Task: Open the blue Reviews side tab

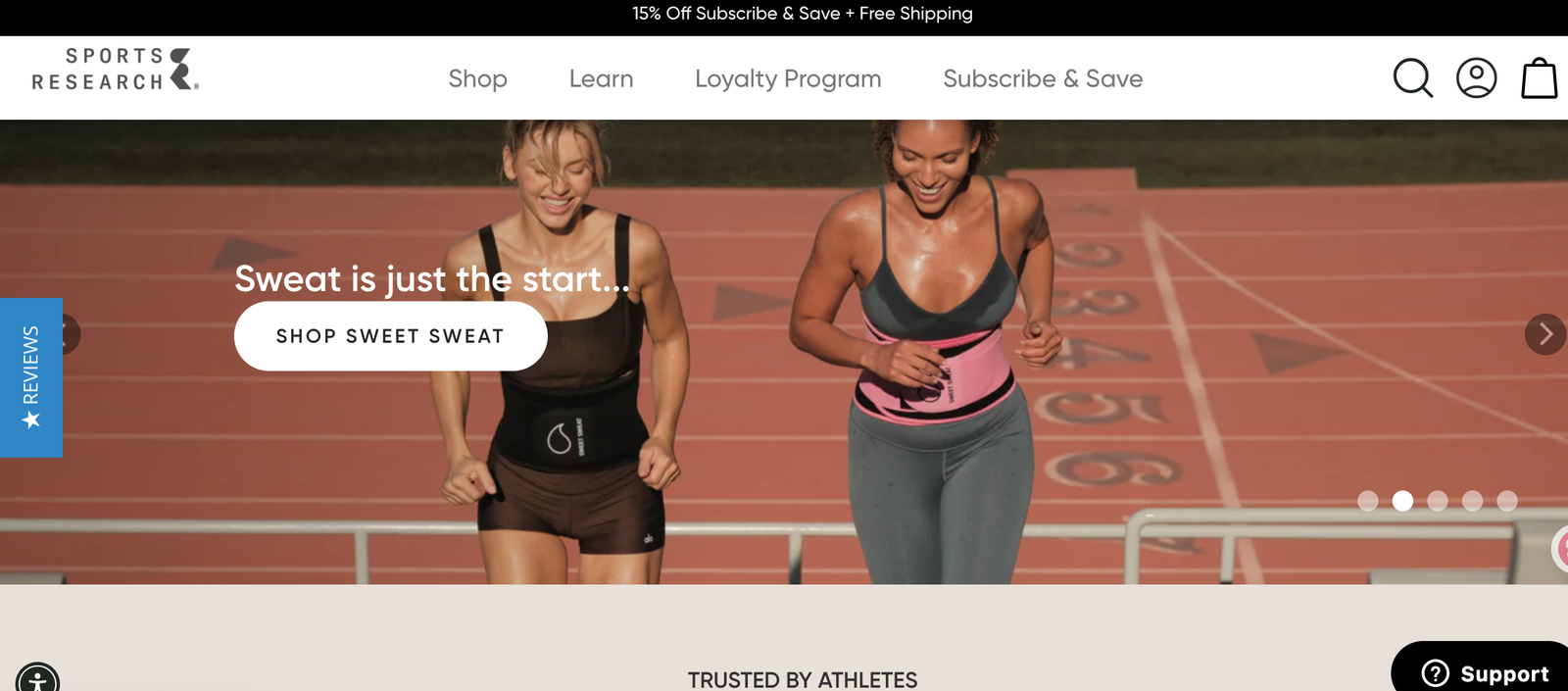Action: [x=31, y=377]
